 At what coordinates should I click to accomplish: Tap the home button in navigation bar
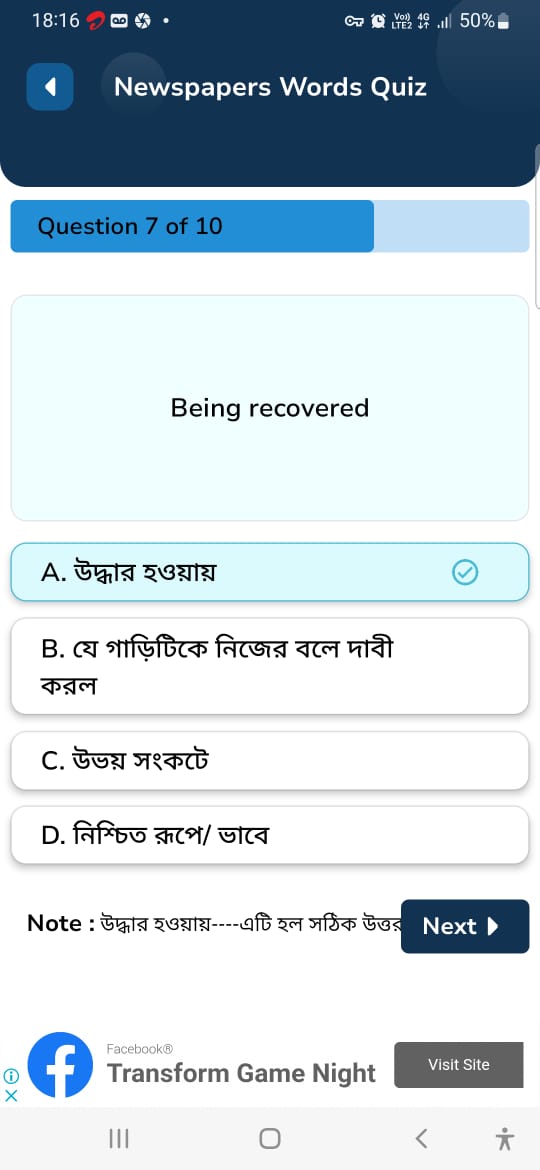[270, 1139]
